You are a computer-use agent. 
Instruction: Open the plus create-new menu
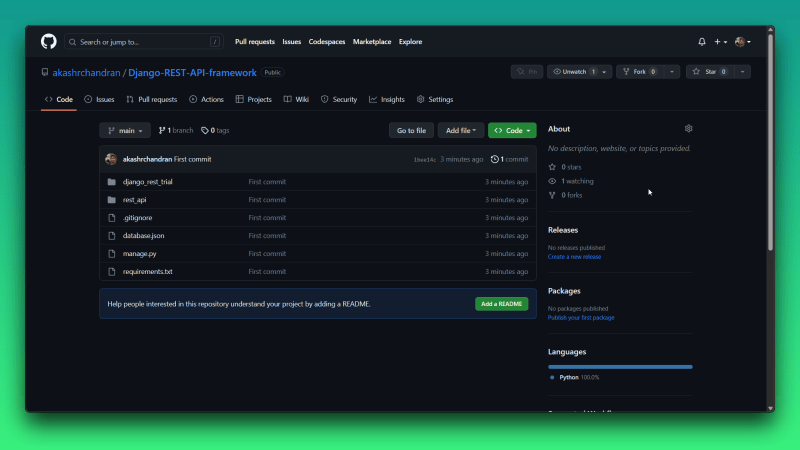click(x=720, y=42)
